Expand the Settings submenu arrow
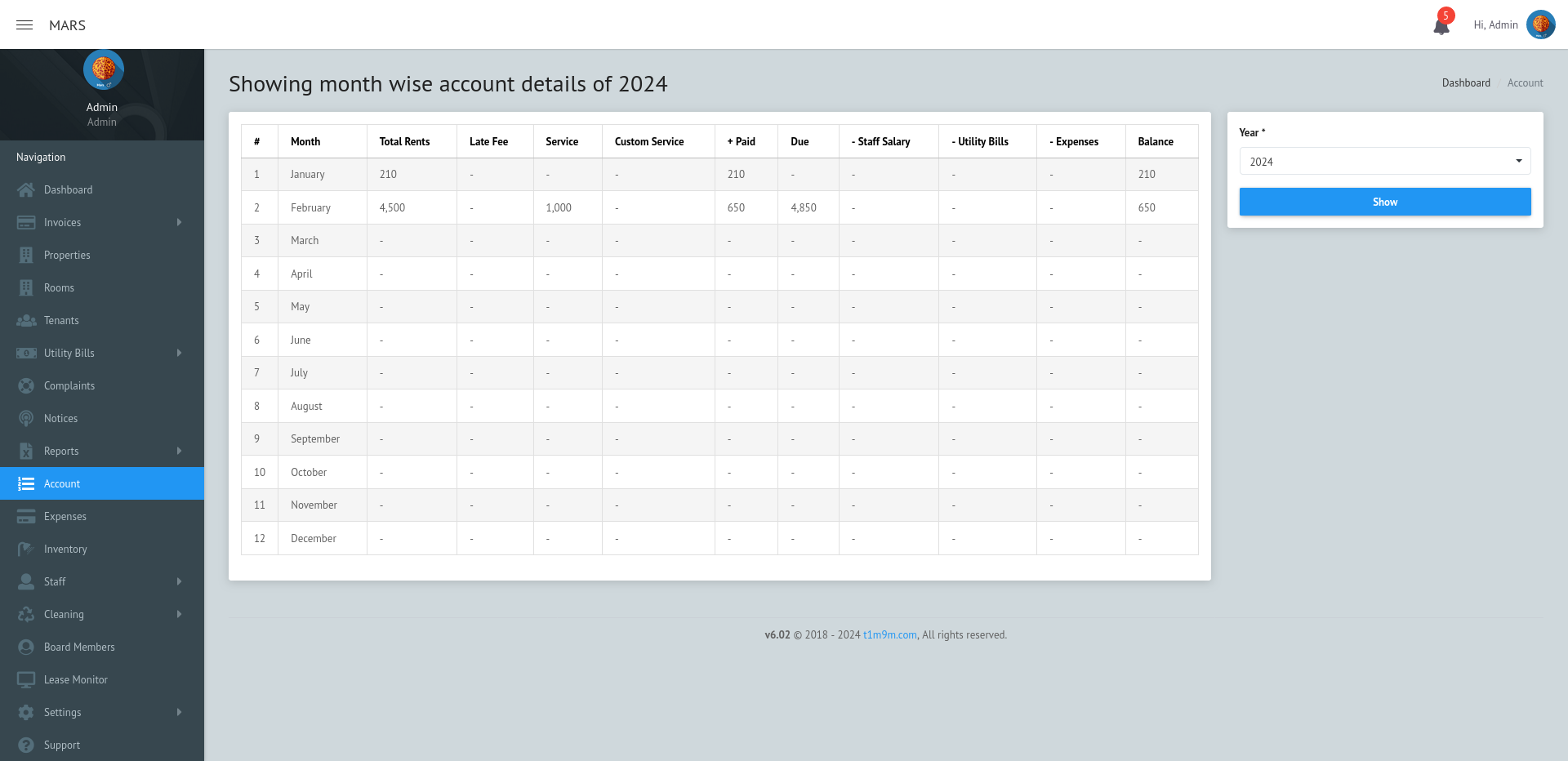Viewport: 1568px width, 761px height. pyautogui.click(x=179, y=712)
